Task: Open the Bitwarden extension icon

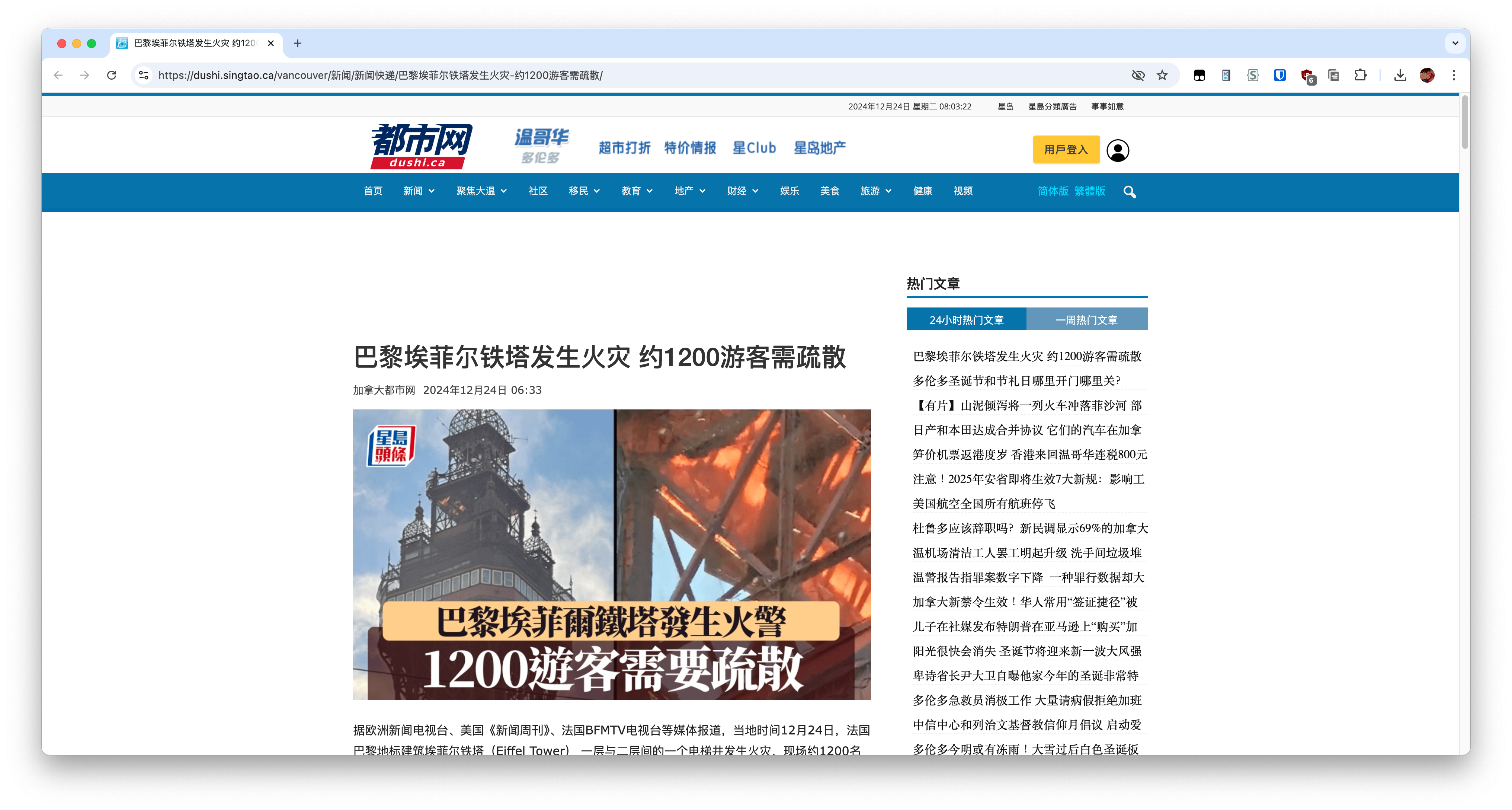Action: 1279,75
